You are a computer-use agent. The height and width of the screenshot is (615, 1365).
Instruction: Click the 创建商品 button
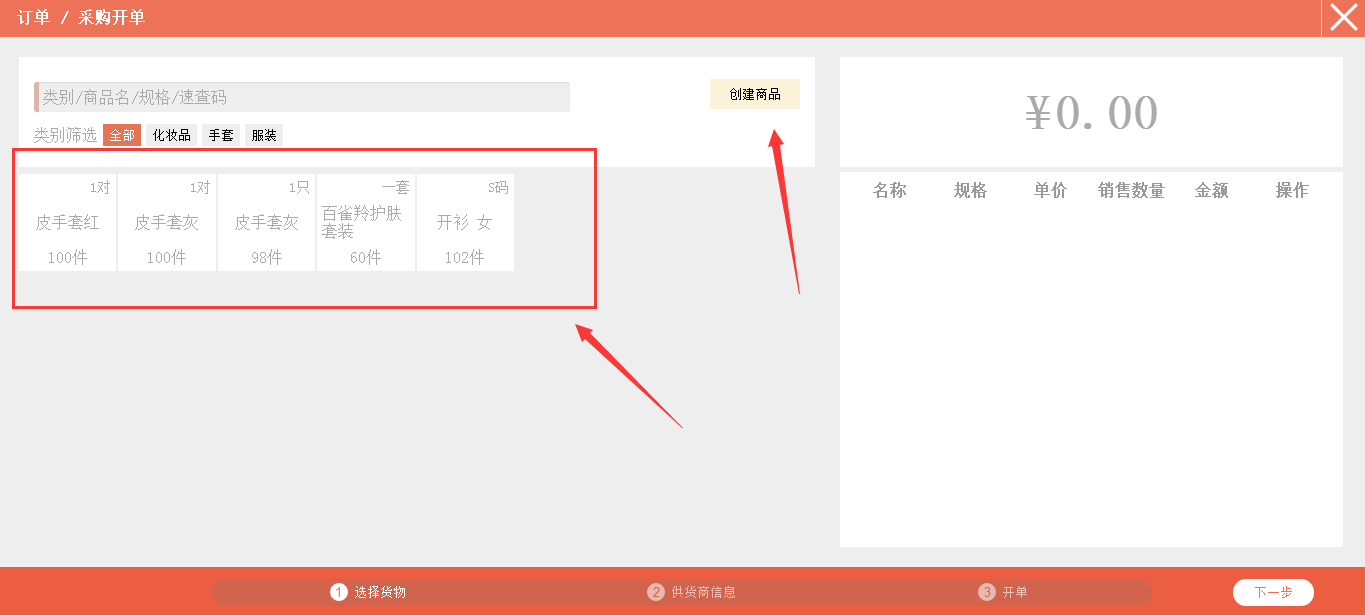(x=754, y=94)
